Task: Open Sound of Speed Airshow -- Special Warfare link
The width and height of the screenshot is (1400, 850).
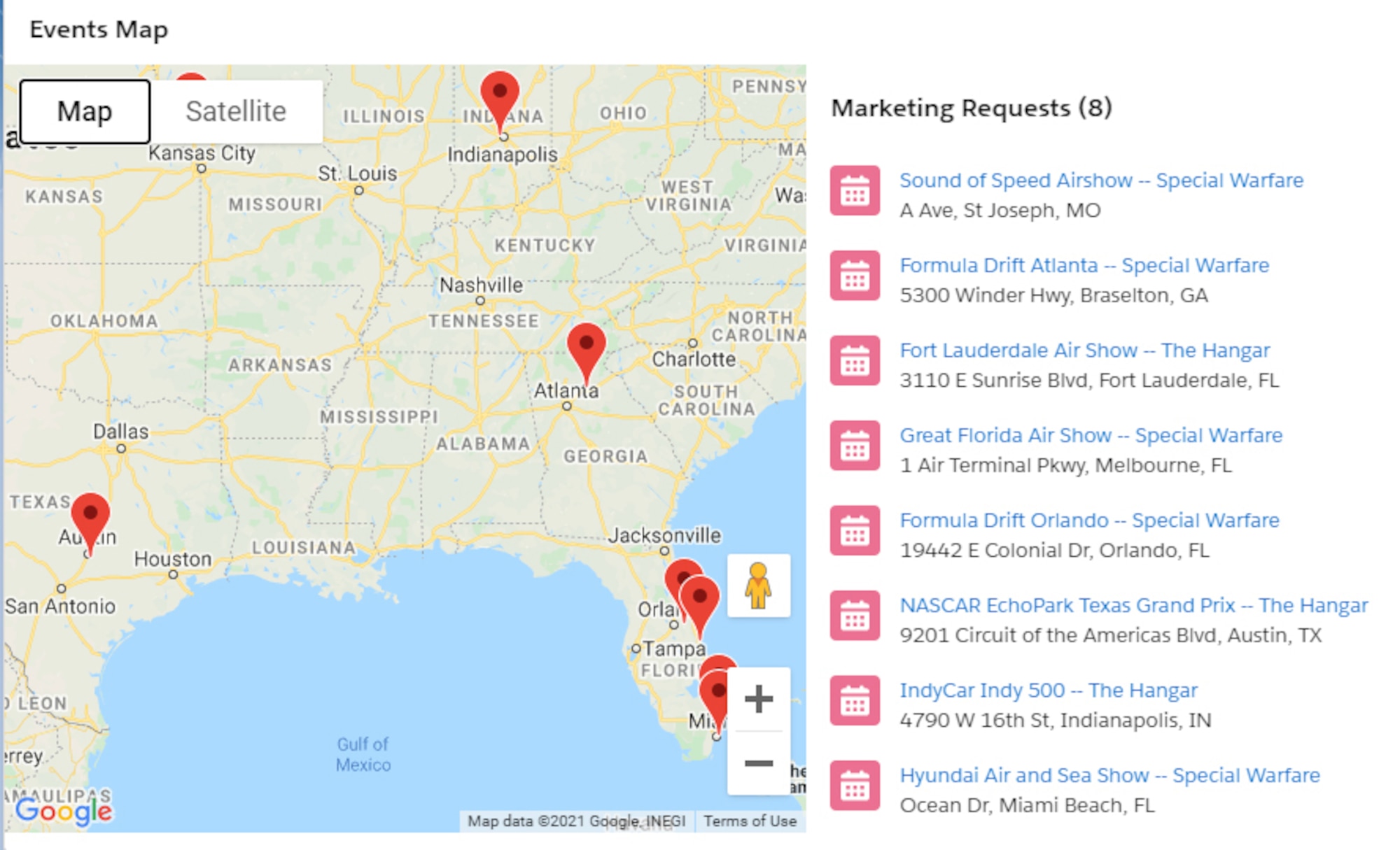Action: (x=1101, y=180)
